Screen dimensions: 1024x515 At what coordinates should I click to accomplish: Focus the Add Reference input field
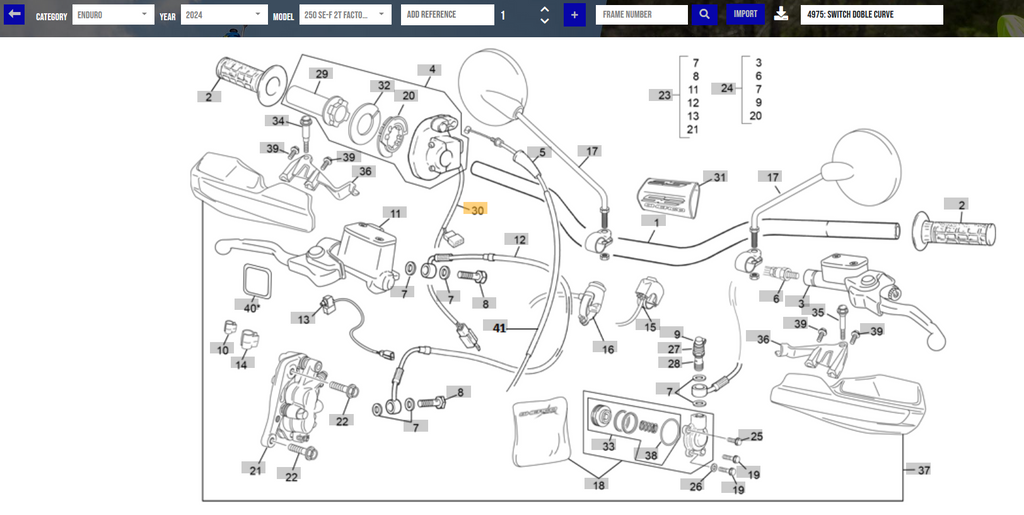[447, 15]
